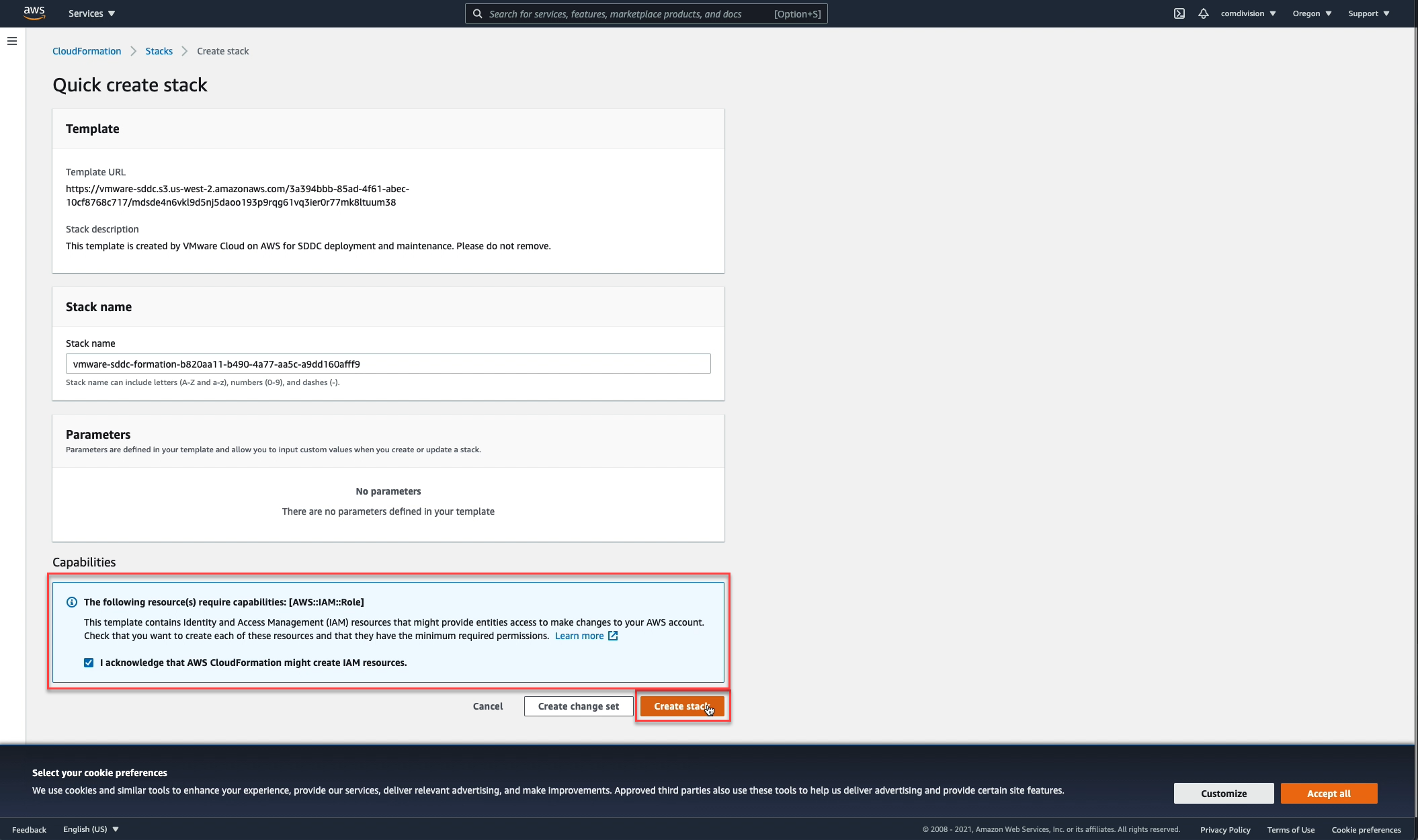Open the notifications bell icon
The width and height of the screenshot is (1418, 840).
point(1204,13)
